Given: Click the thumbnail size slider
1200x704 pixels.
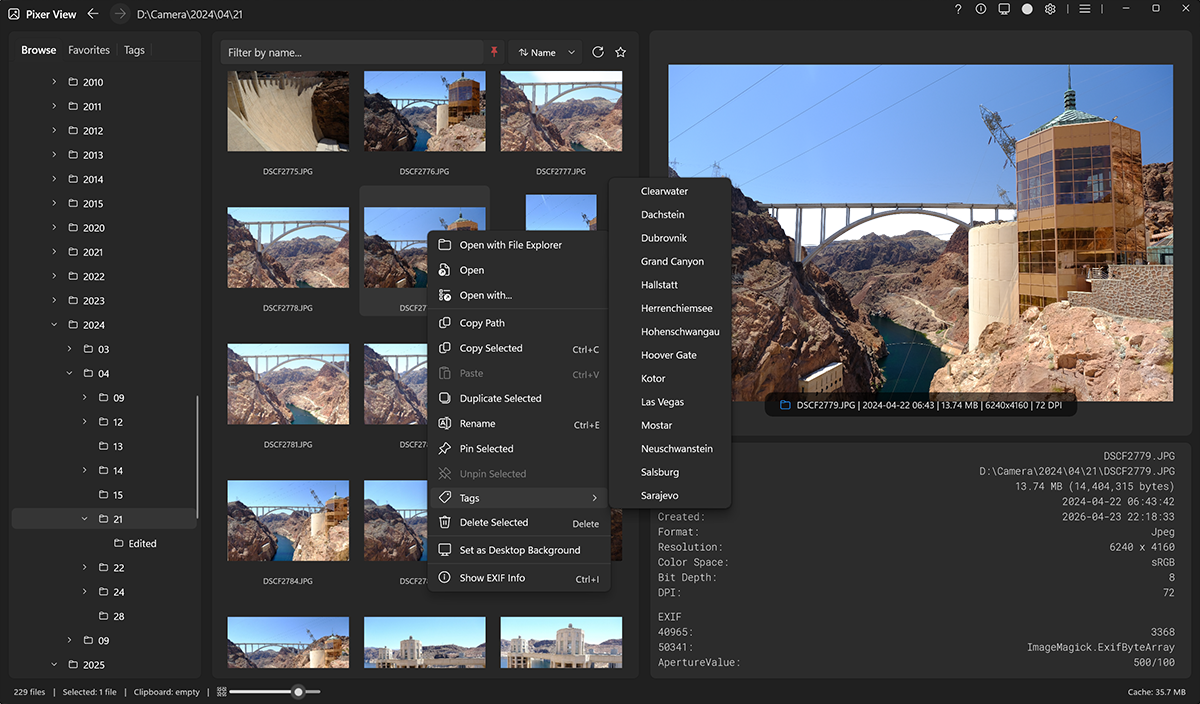Looking at the screenshot, I should (297, 690).
